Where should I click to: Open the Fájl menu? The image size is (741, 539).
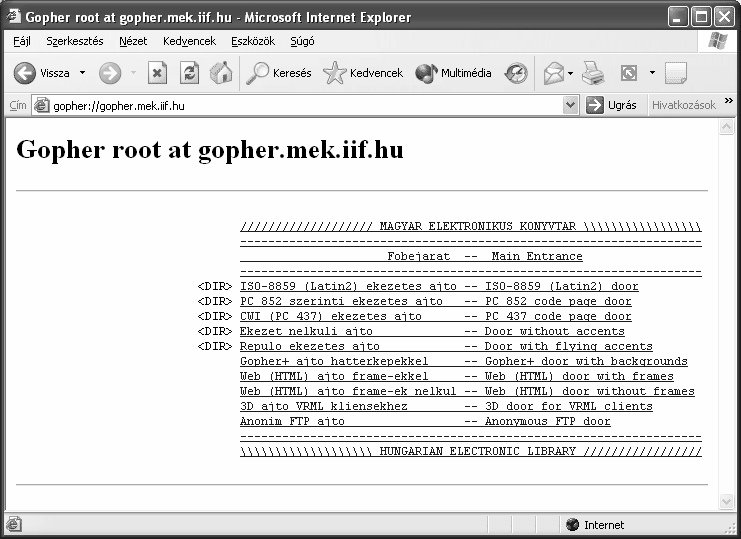(x=22, y=41)
